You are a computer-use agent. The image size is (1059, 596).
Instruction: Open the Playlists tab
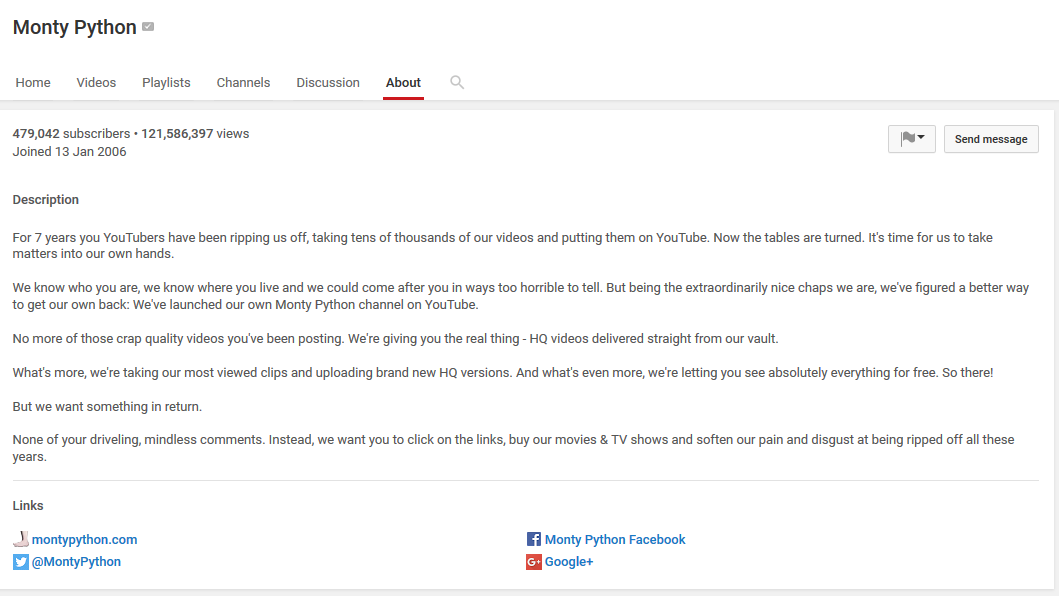tap(166, 82)
